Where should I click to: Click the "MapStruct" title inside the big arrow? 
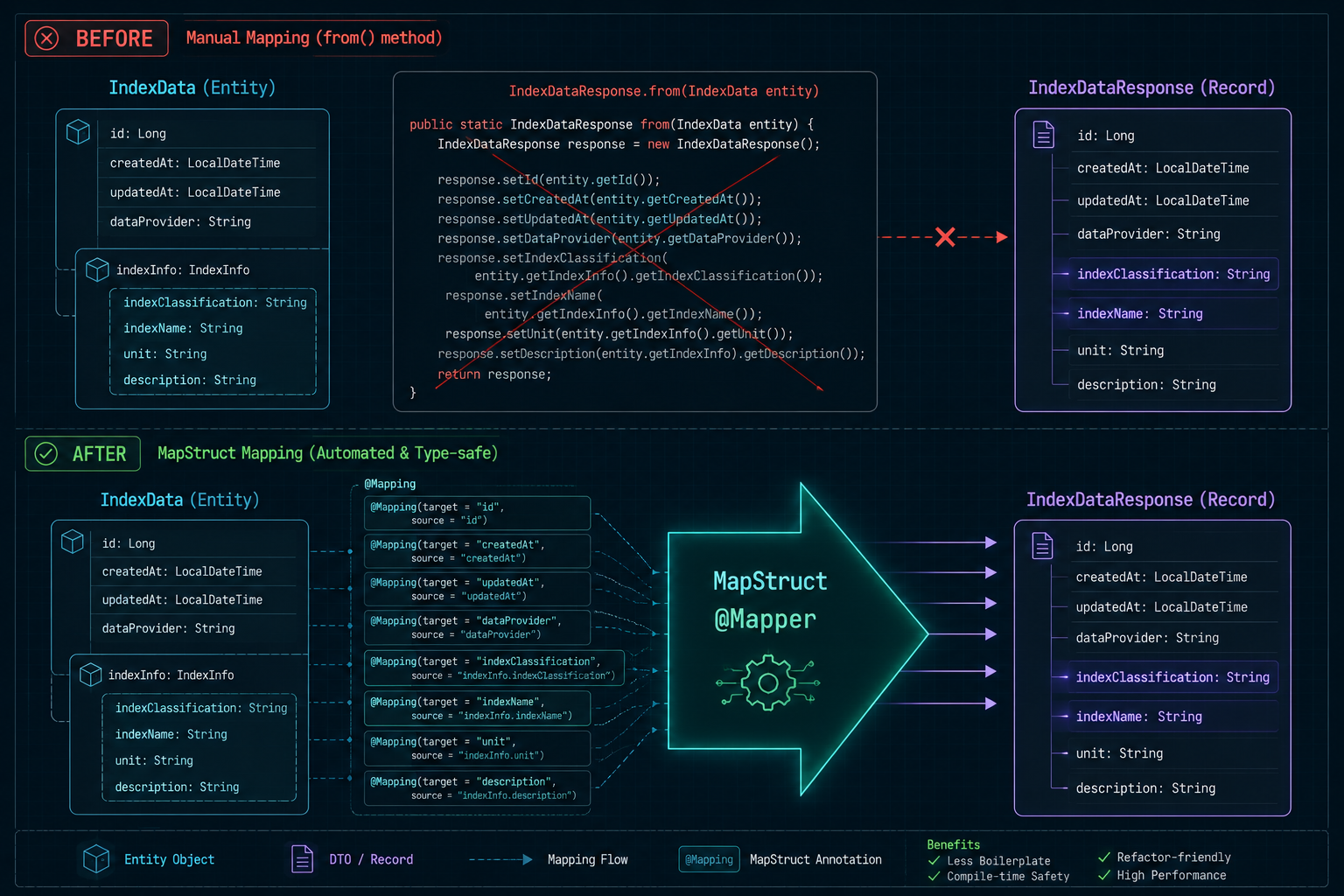click(770, 581)
